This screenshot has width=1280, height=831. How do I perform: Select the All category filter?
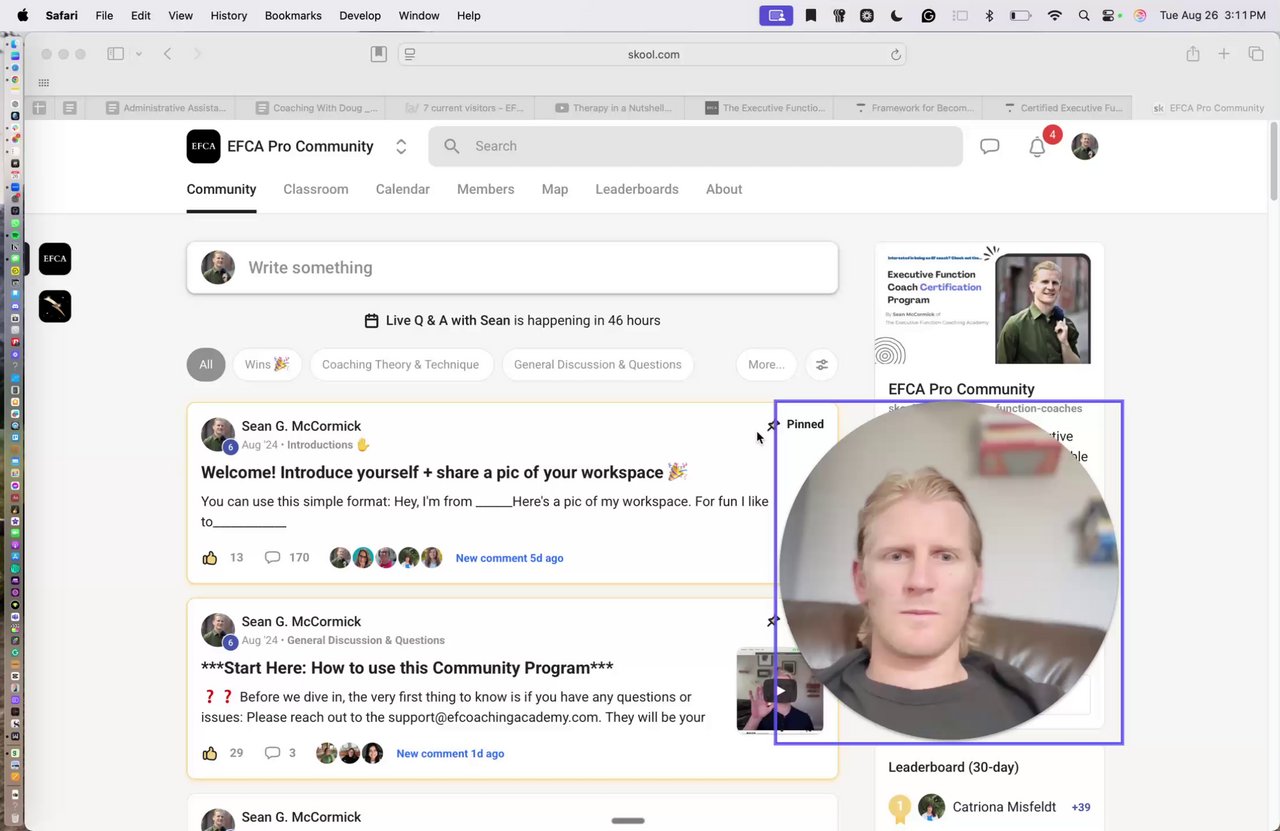pos(206,364)
